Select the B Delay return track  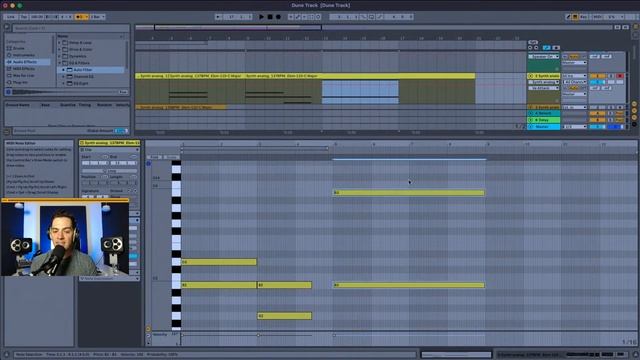click(x=543, y=120)
